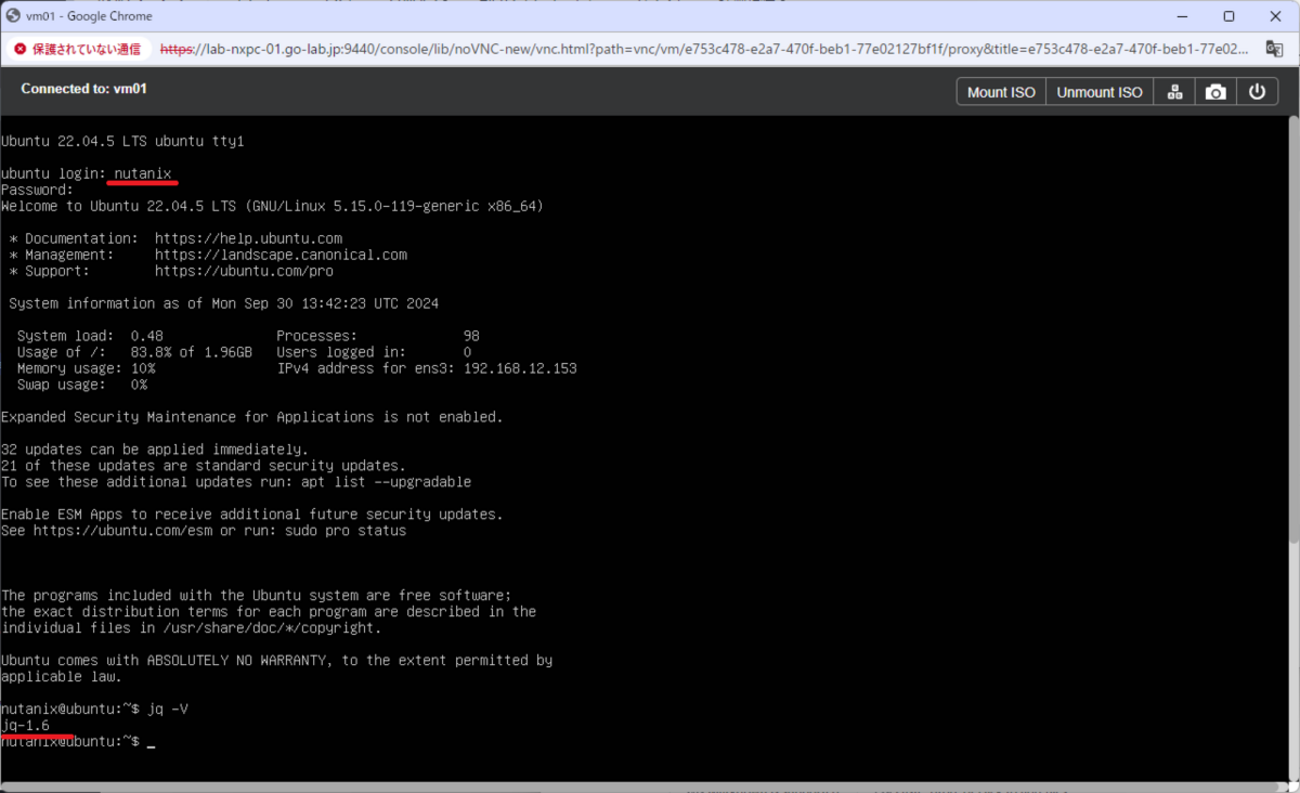Image resolution: width=1300 pixels, height=793 pixels.
Task: Close the vm01 Chrome window
Action: click(x=1275, y=16)
